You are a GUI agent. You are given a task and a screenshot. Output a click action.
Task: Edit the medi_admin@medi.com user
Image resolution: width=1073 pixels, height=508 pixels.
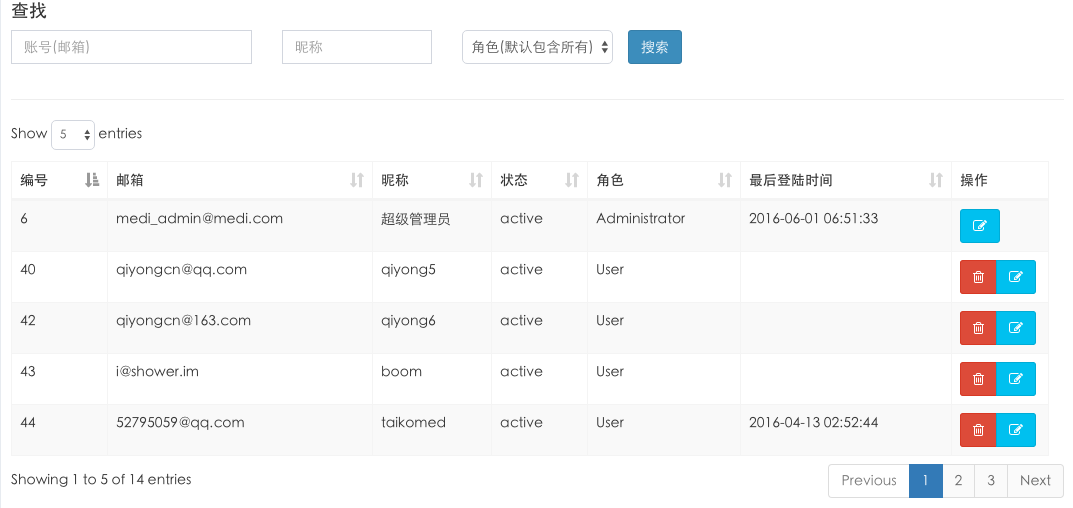point(979,226)
